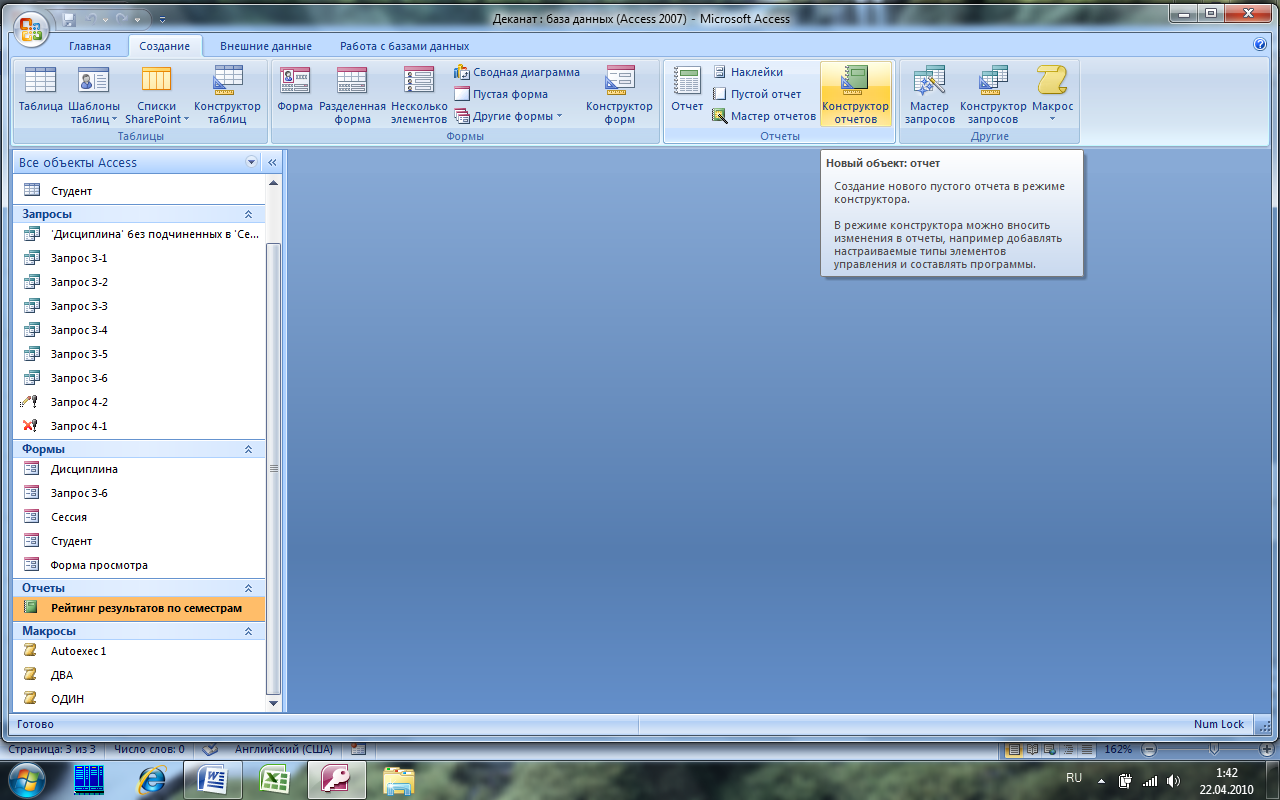Screen dimensions: 1280x800
Task: Open Списки SharePoint dropdown
Action: [x=157, y=95]
